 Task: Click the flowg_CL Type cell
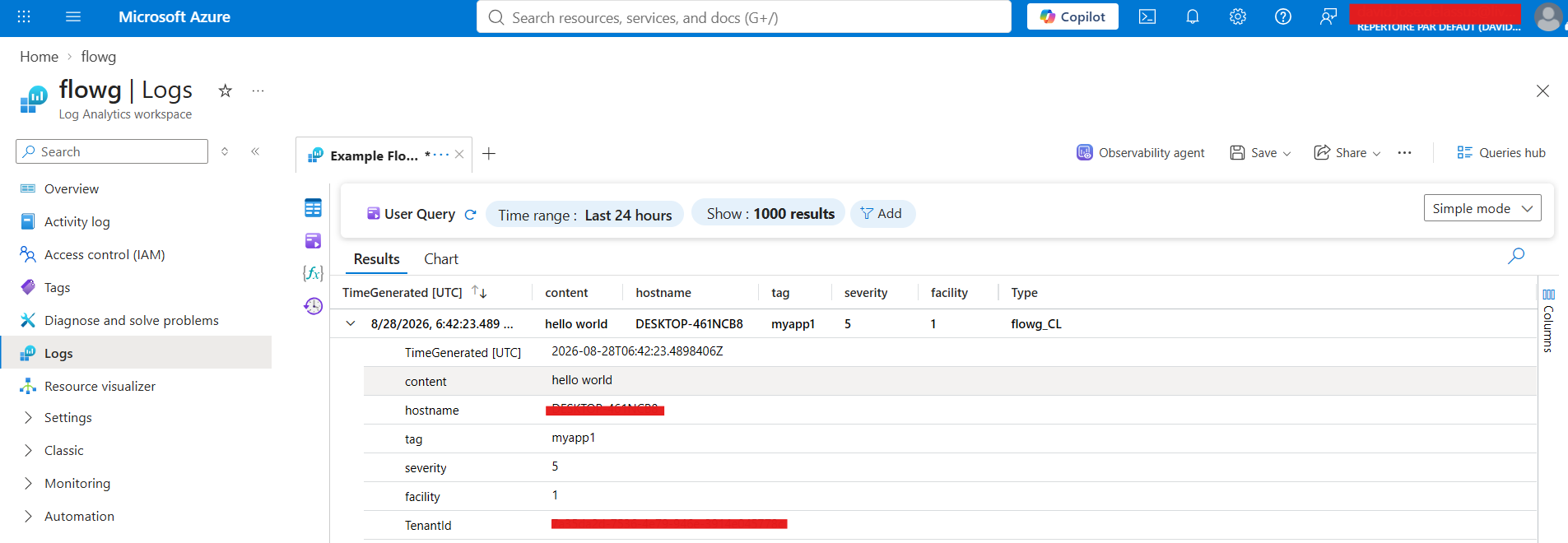click(x=1036, y=324)
